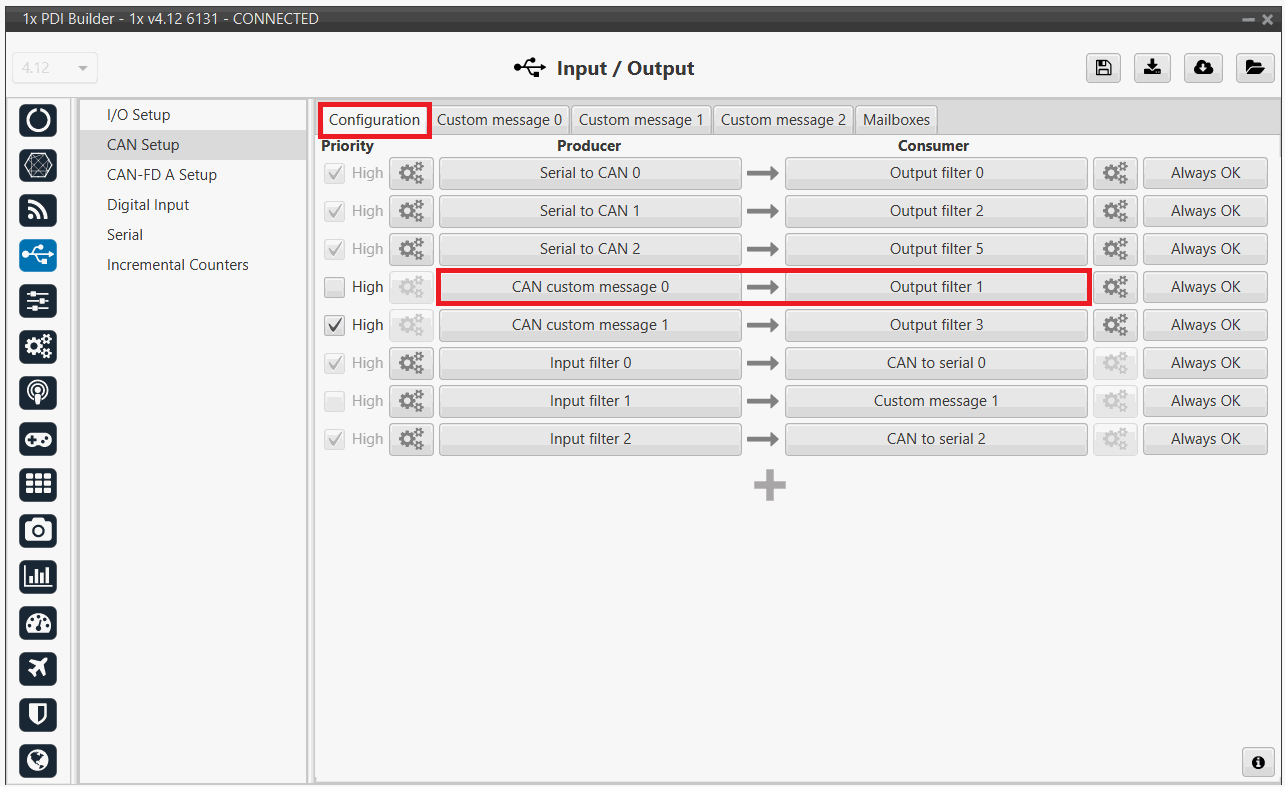Viewport: 1285px width, 787px height.
Task: Open the 4.12 version dropdown
Action: pyautogui.click(x=55, y=68)
